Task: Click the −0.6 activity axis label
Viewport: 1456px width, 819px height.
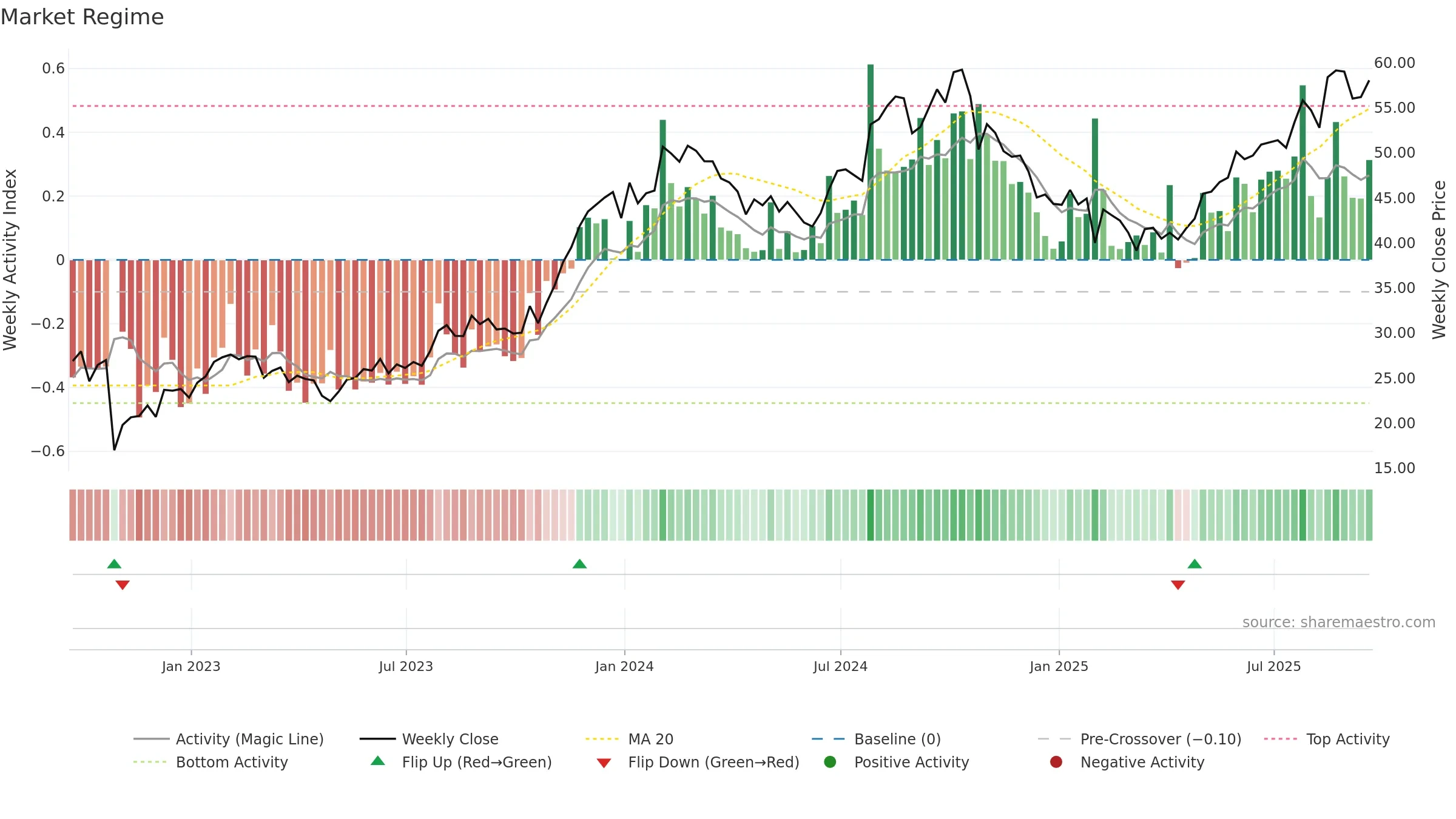Action: 48,451
